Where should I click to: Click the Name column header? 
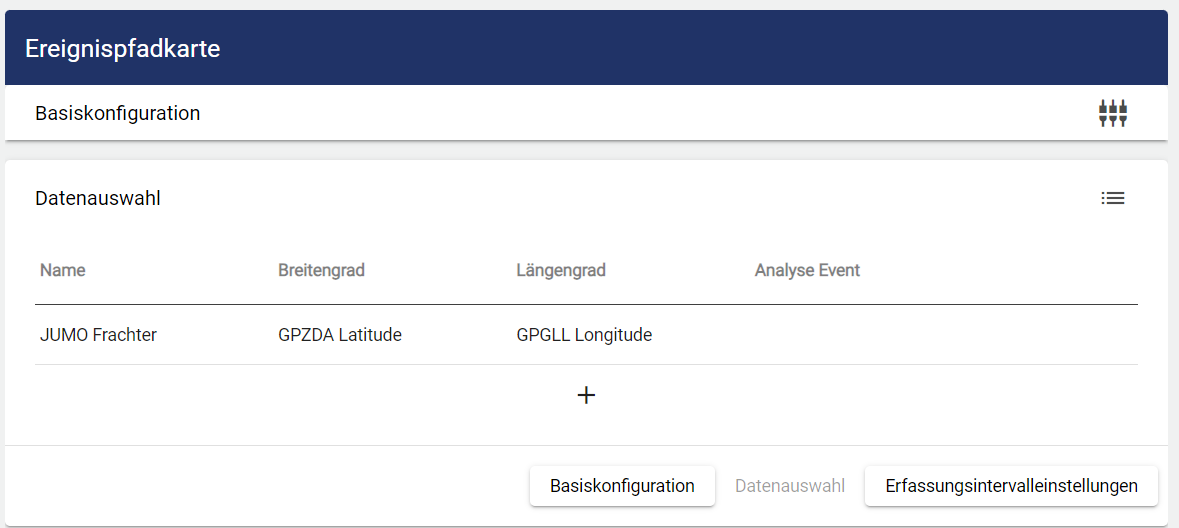[63, 270]
